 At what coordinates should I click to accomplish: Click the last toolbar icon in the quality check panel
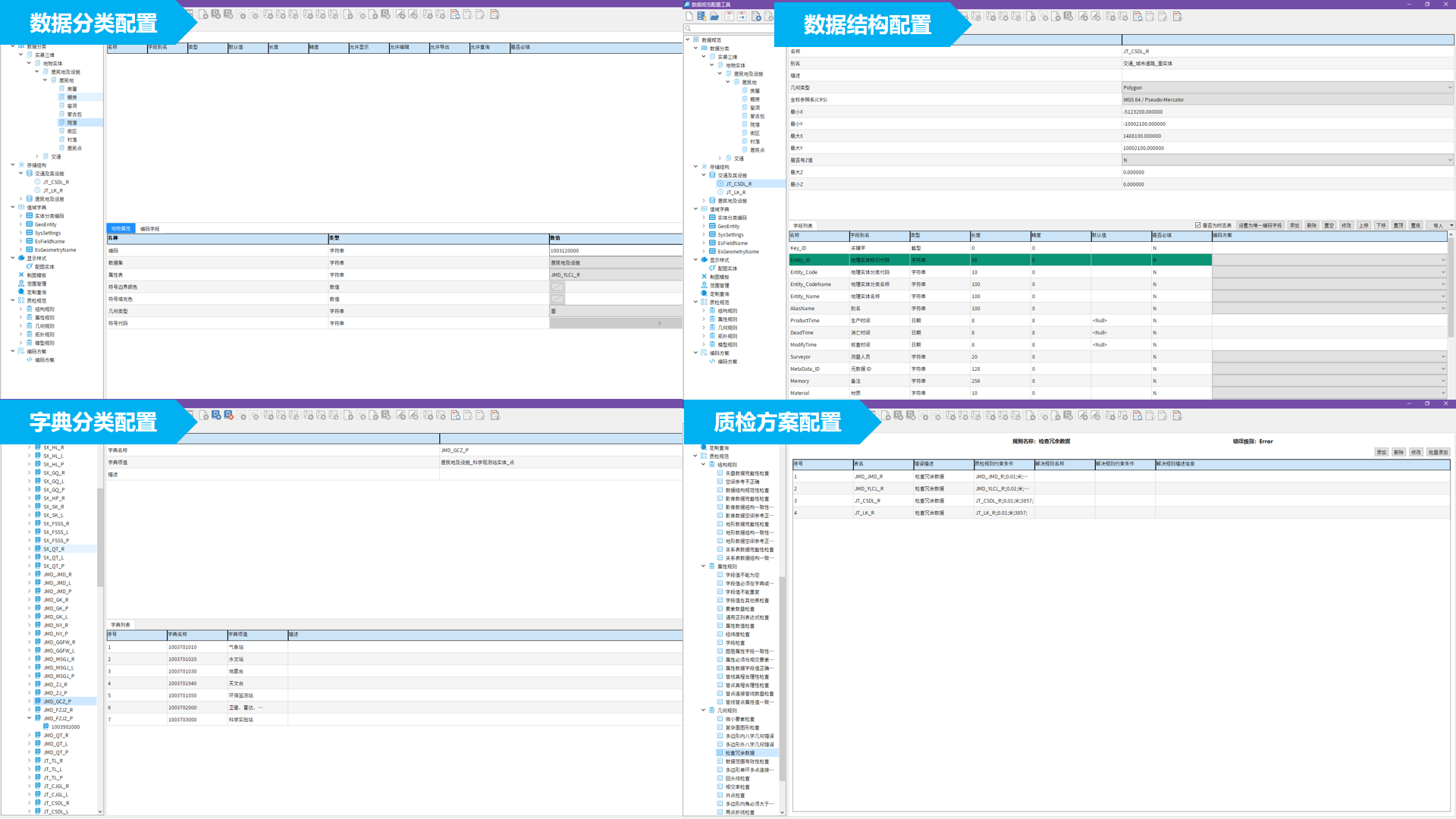1177,416
